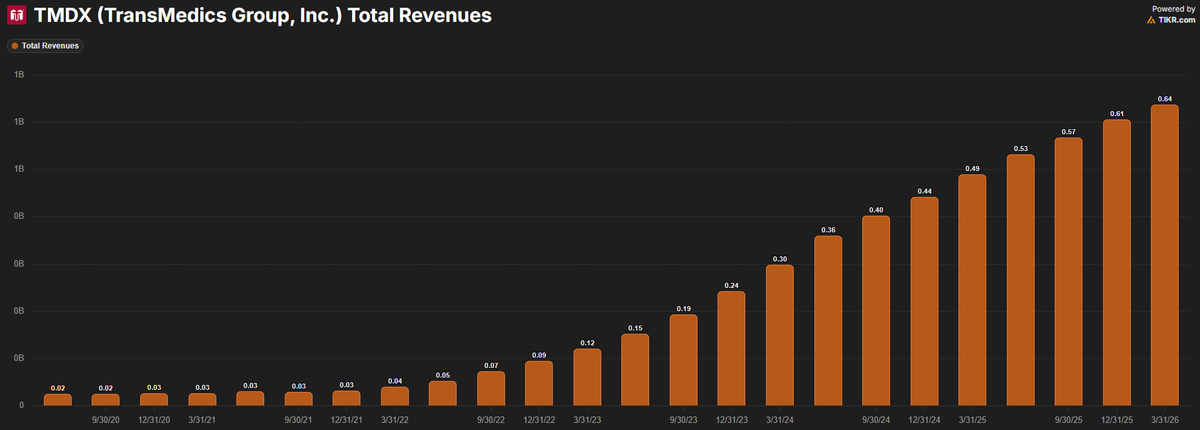1200x430 pixels.
Task: Click the 9/30/22 axis date
Action: [491, 421]
